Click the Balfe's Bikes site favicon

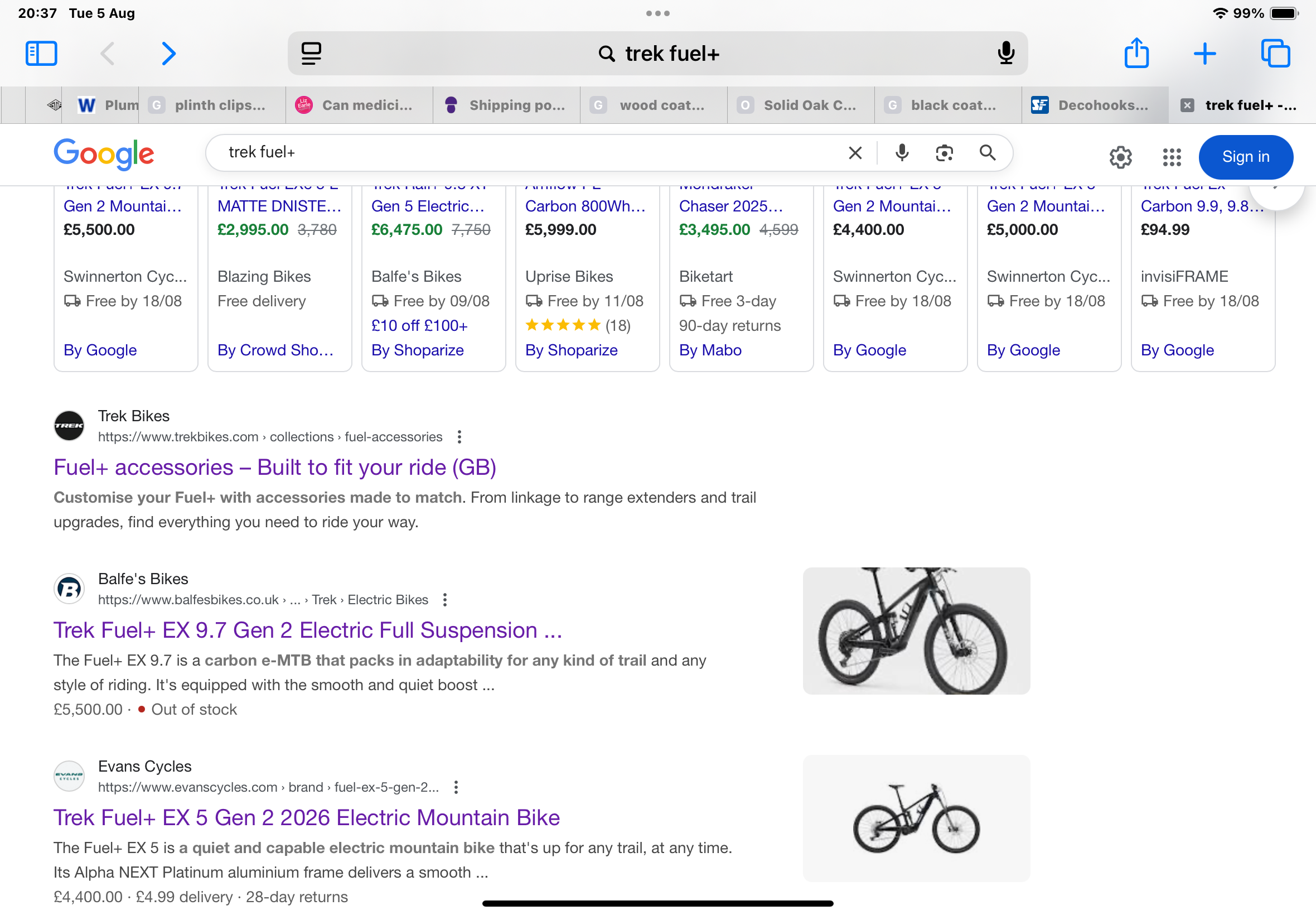[x=69, y=589]
